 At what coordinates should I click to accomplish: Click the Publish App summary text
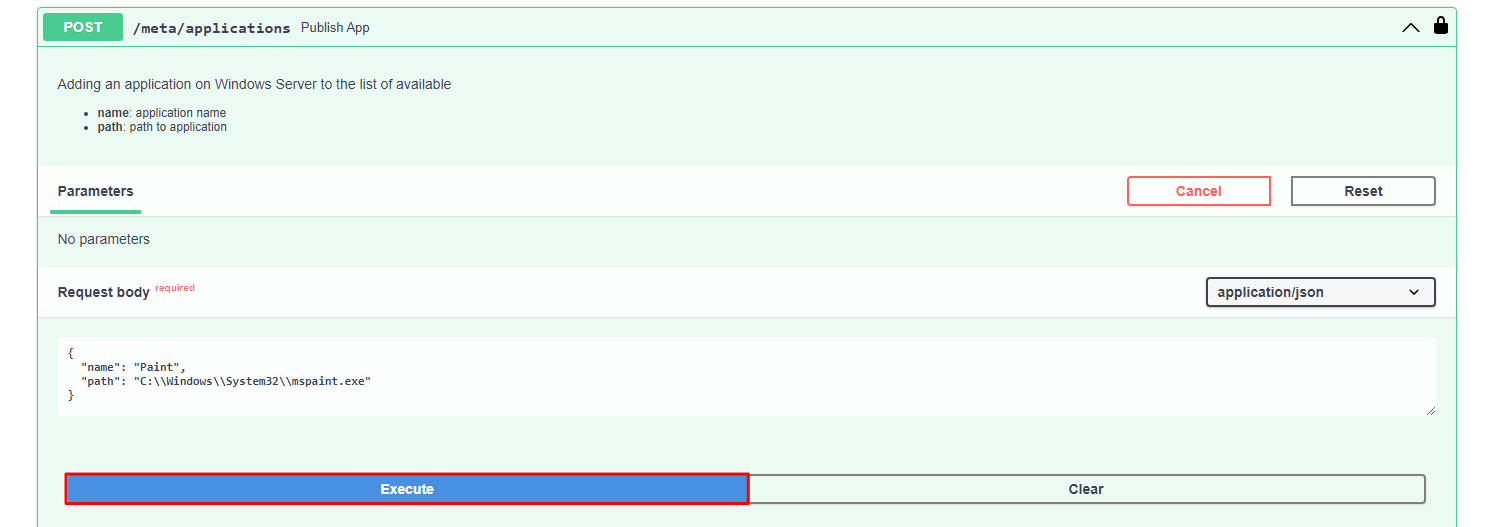[335, 28]
